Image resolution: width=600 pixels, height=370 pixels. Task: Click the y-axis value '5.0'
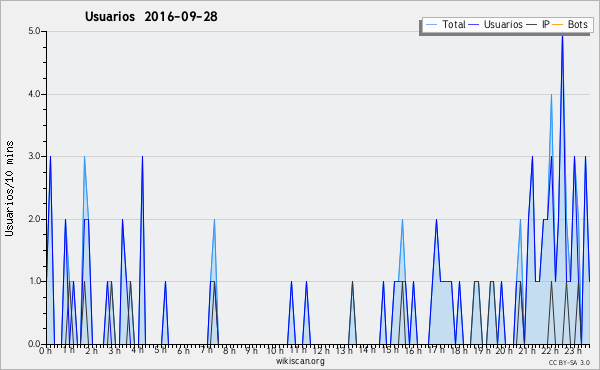click(34, 31)
